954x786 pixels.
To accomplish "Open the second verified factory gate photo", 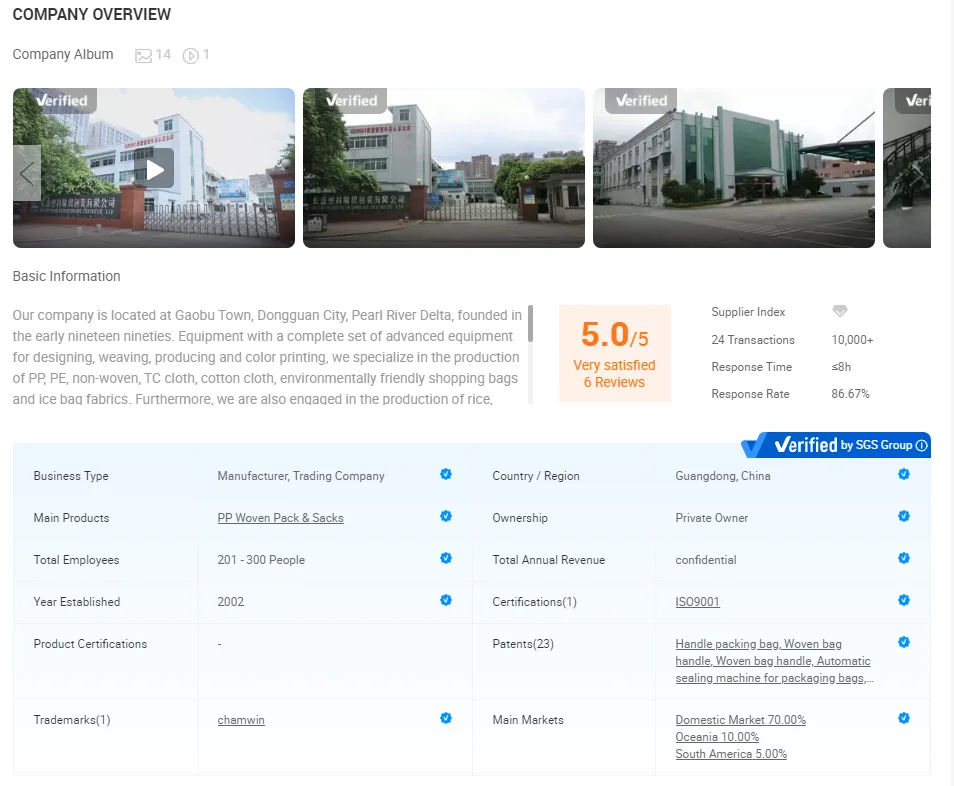I will [x=444, y=168].
